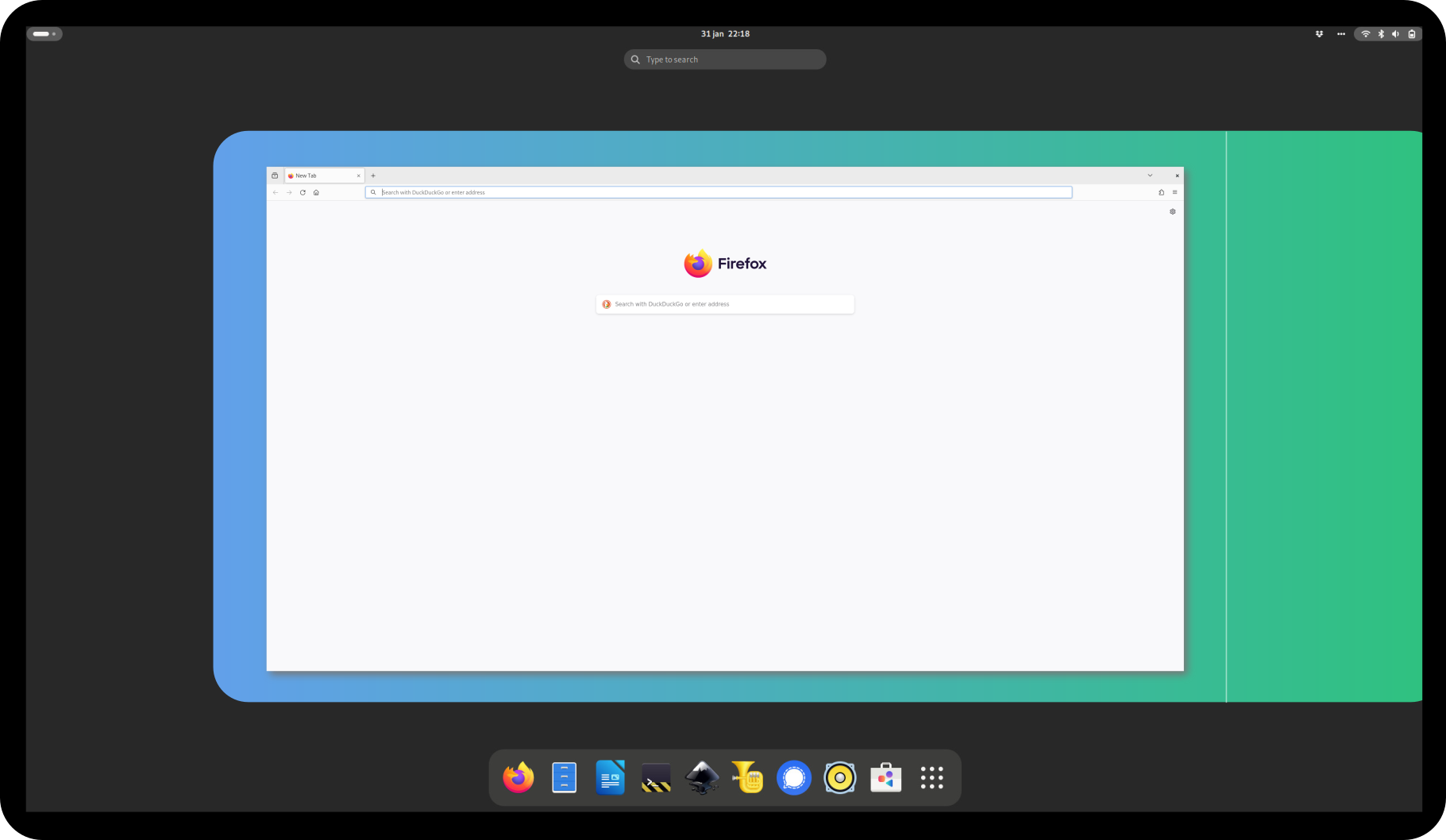Open the clock showing 31 jan 22:18
1446x840 pixels.
[x=725, y=34]
